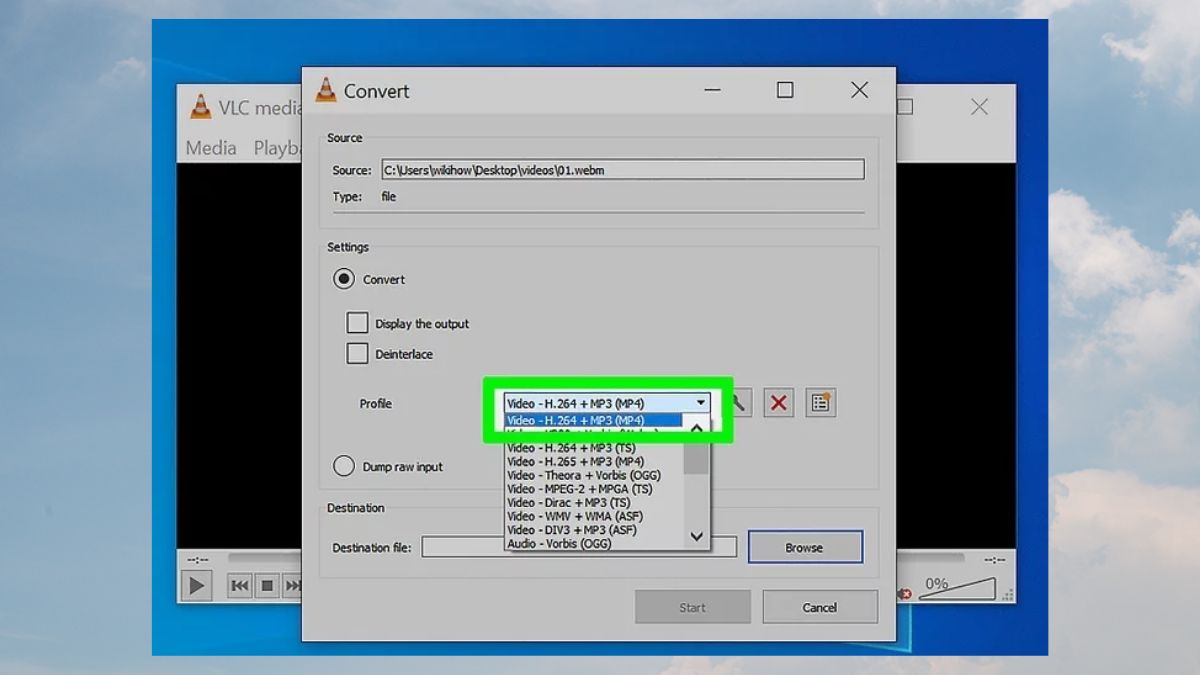Choose Video - Dirac + MP3 (TS)
The image size is (1200, 675).
click(594, 502)
